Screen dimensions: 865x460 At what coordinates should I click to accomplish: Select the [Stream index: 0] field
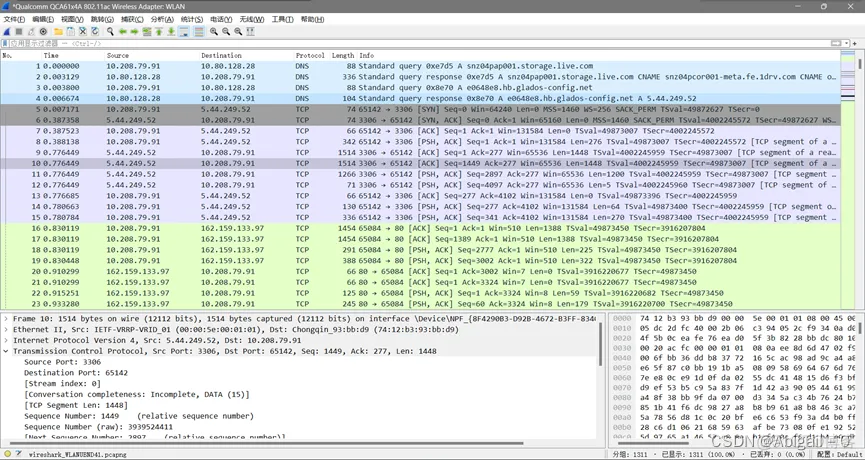click(62, 383)
